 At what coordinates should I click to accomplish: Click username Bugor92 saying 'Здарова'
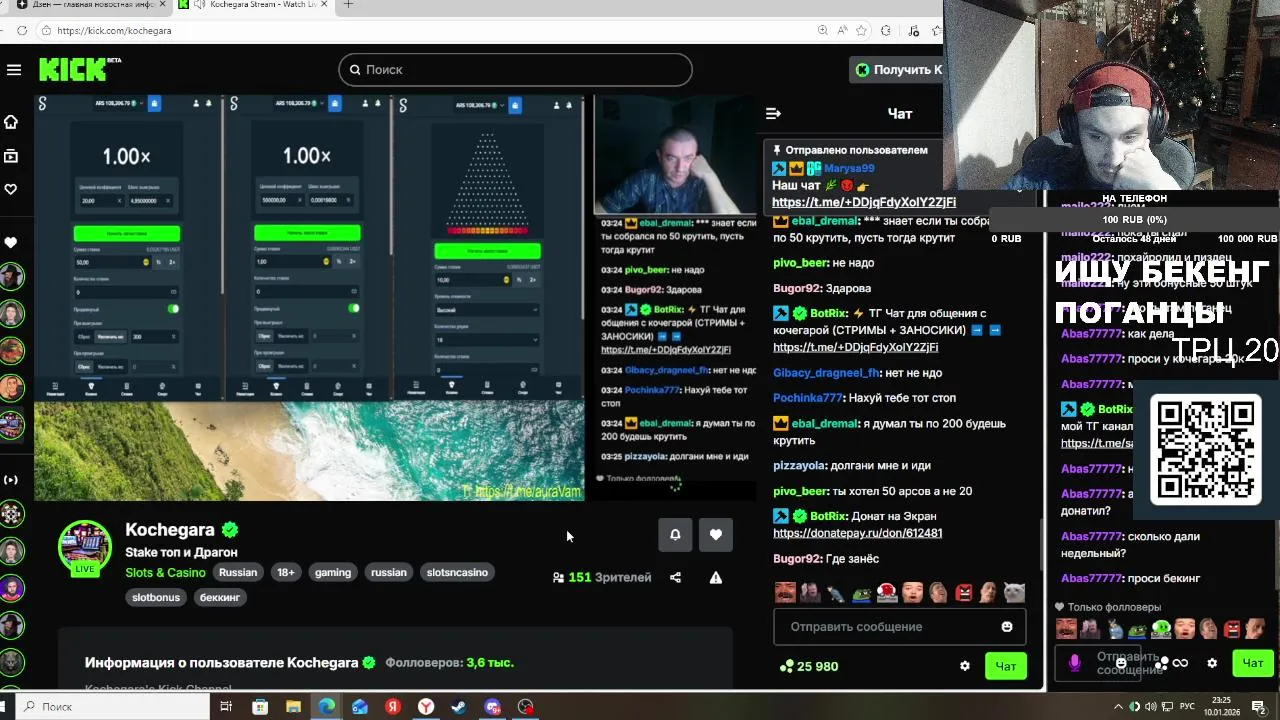[x=797, y=288]
